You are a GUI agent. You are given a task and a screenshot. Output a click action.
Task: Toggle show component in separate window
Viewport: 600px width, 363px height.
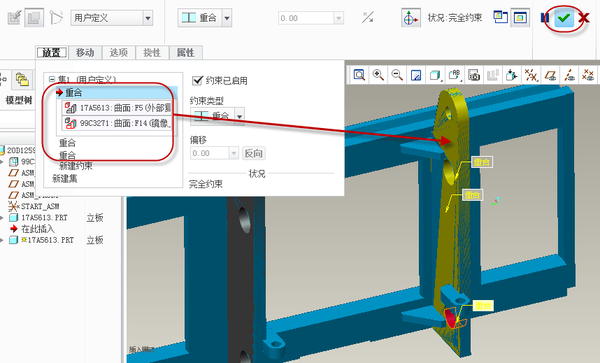500,17
